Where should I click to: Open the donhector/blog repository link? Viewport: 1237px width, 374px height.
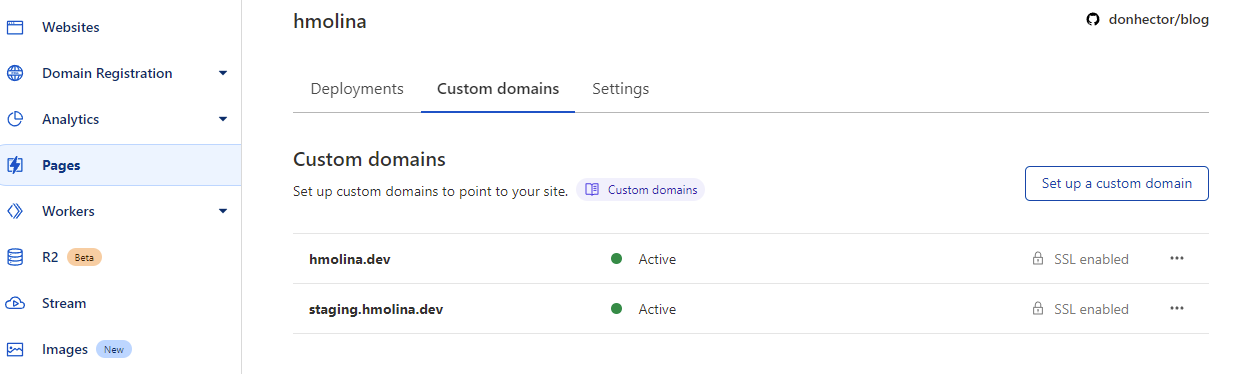point(1159,20)
